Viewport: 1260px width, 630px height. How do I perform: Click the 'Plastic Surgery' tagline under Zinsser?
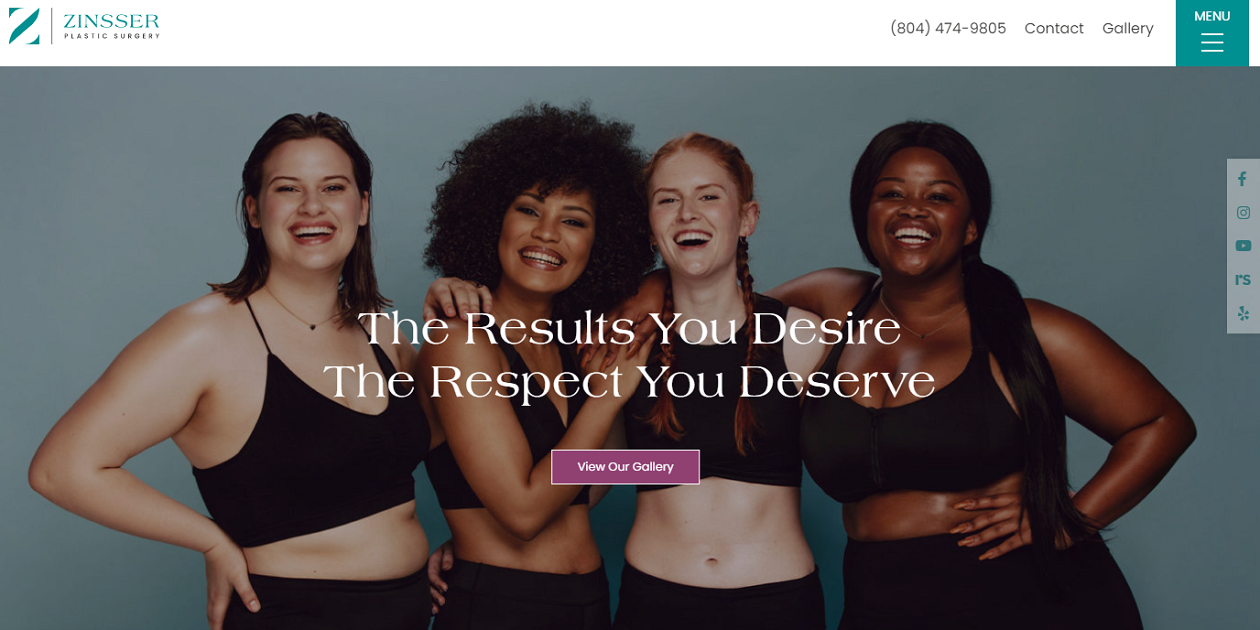112,36
